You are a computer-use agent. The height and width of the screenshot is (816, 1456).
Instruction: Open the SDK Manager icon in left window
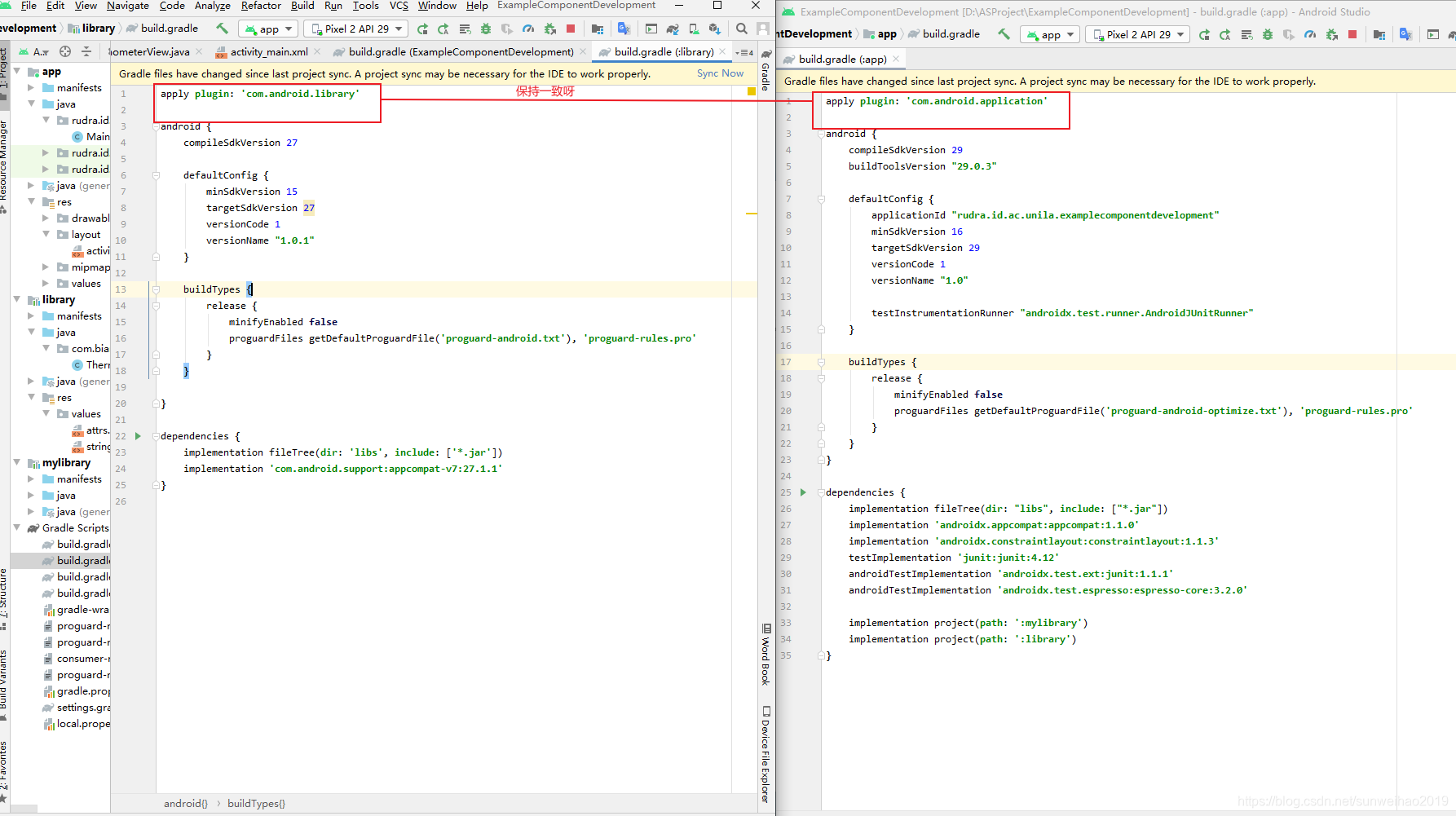(x=715, y=29)
